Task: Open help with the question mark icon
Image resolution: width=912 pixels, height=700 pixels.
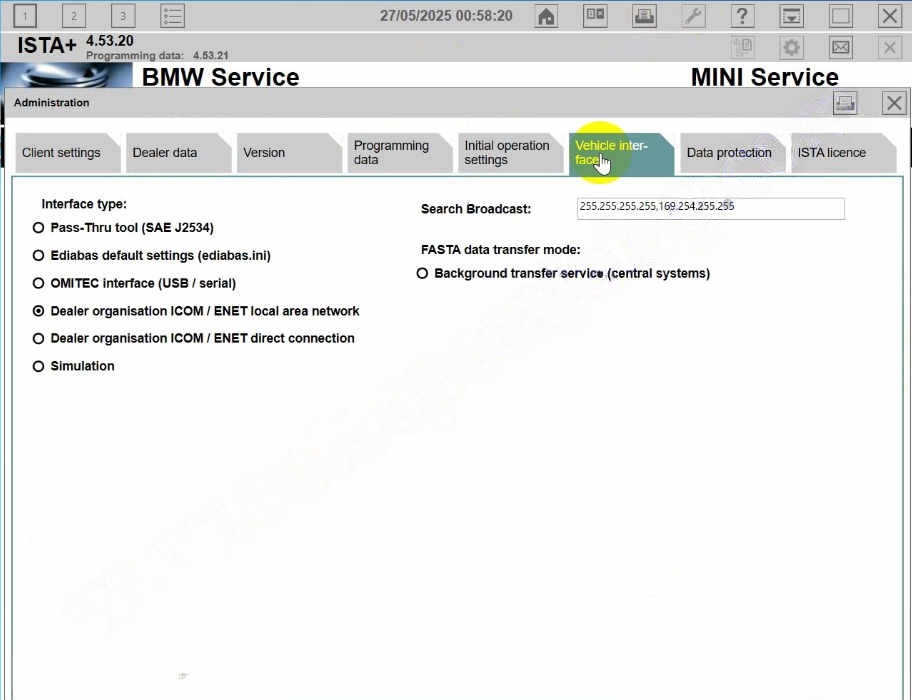Action: pos(742,16)
